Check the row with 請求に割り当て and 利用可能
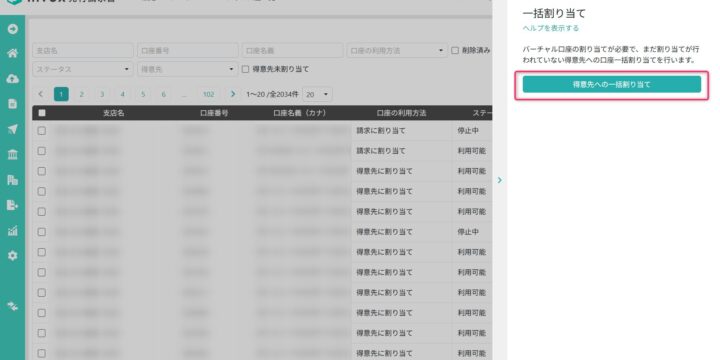This screenshot has height=360, width=720. pos(42,151)
